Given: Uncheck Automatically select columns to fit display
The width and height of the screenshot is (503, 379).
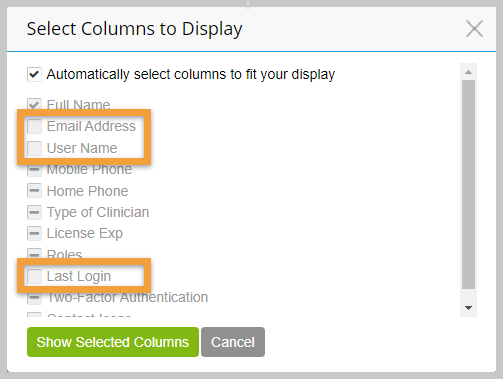Looking at the screenshot, I should point(34,74).
